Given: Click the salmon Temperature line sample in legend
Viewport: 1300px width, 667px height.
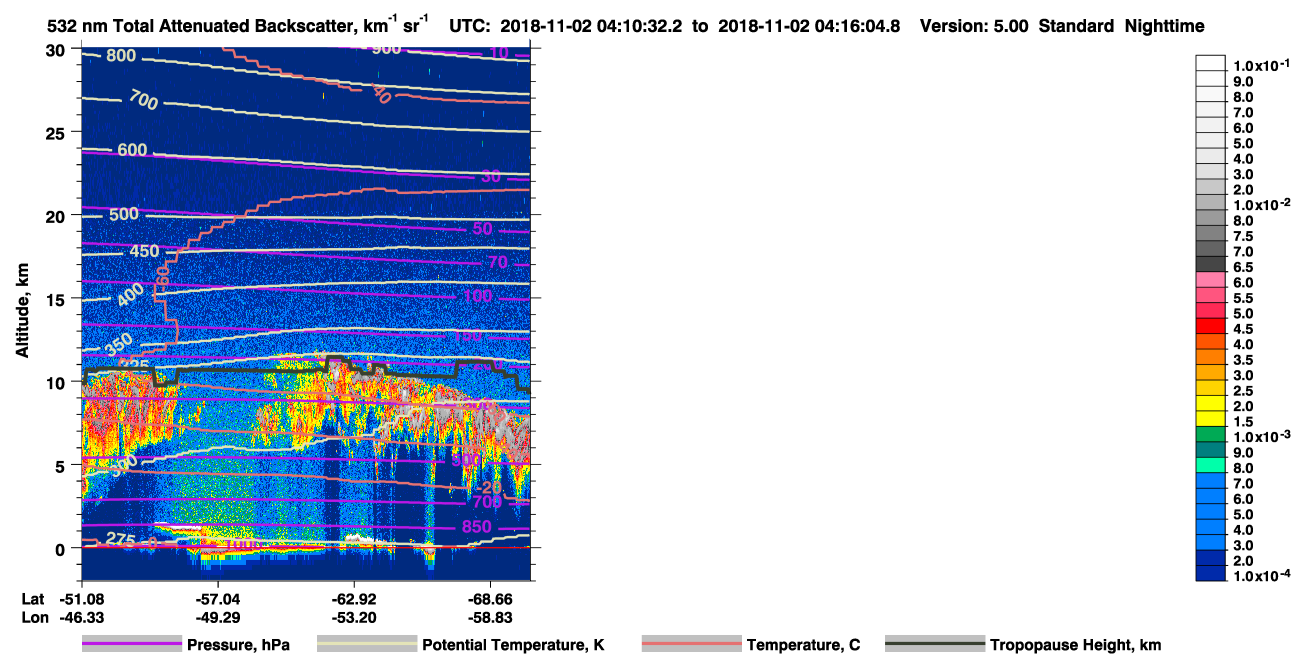Looking at the screenshot, I should [x=691, y=644].
